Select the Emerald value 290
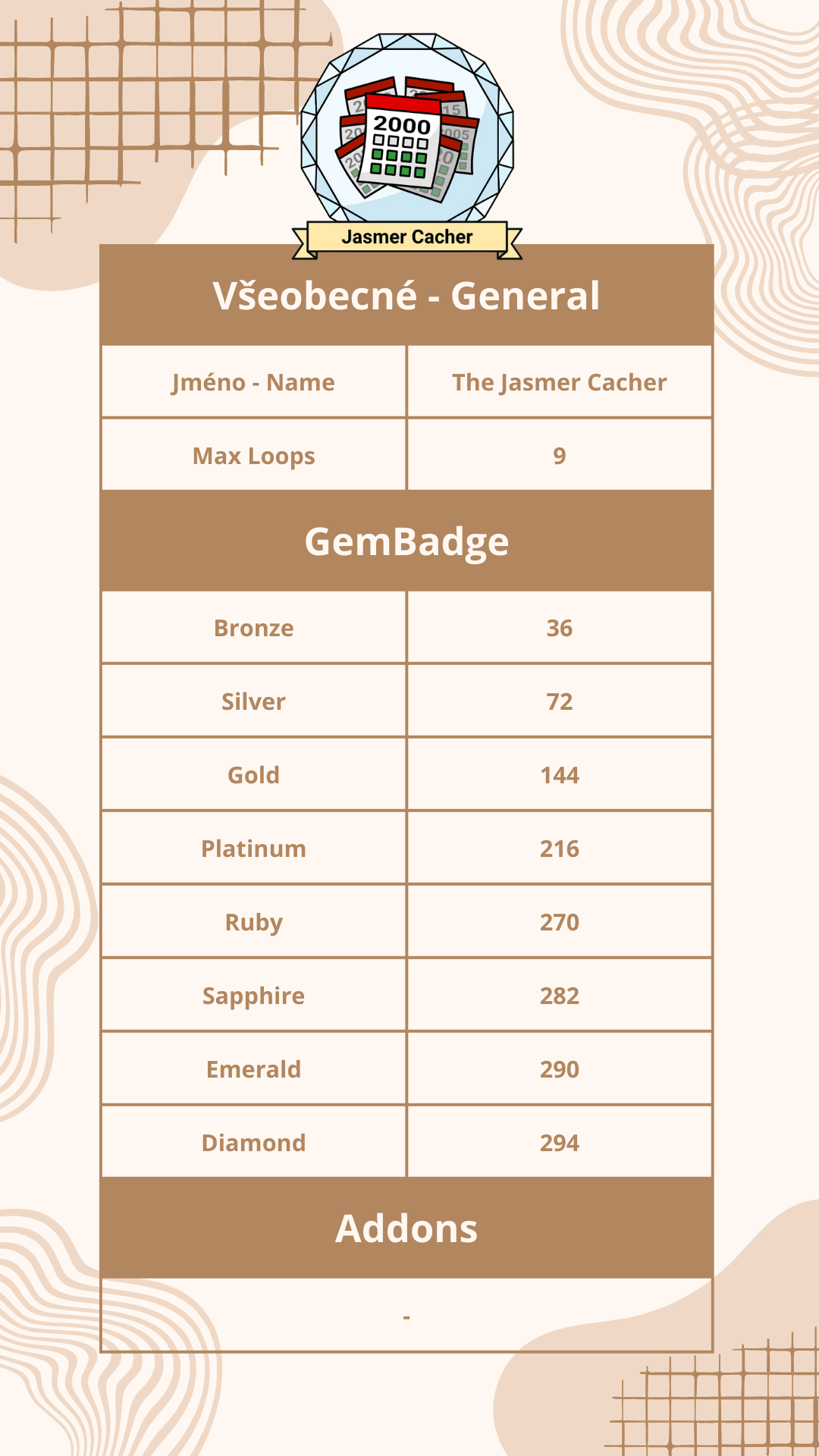Viewport: 819px width, 1456px height. point(560,1069)
